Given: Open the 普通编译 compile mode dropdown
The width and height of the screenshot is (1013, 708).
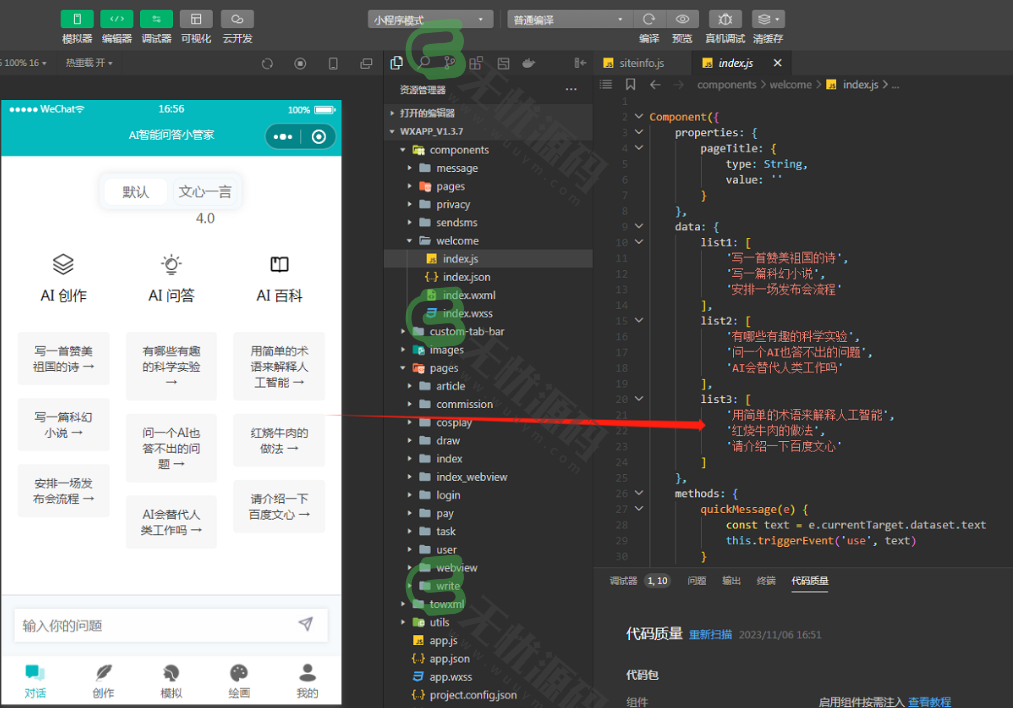Looking at the screenshot, I should tap(567, 18).
